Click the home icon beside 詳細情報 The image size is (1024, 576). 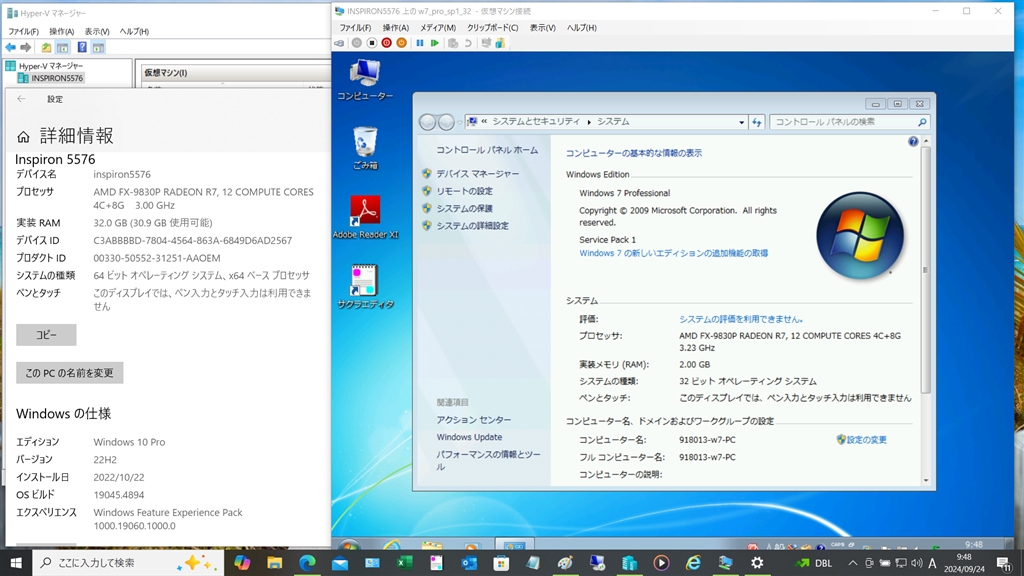24,136
